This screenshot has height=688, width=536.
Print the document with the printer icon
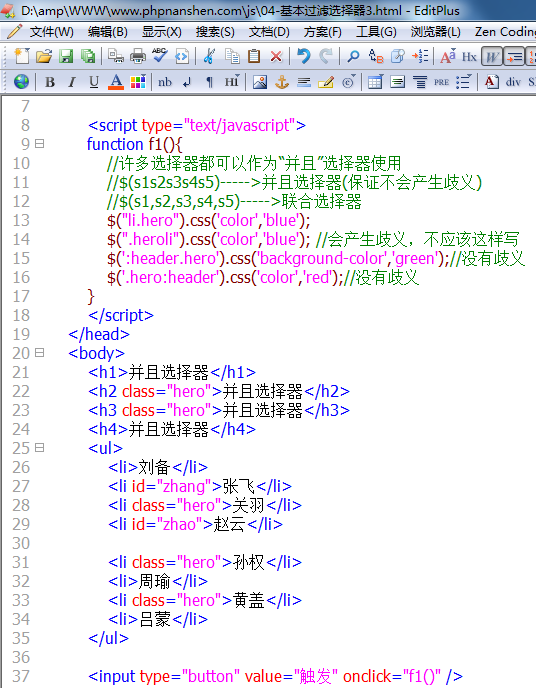(x=138, y=56)
